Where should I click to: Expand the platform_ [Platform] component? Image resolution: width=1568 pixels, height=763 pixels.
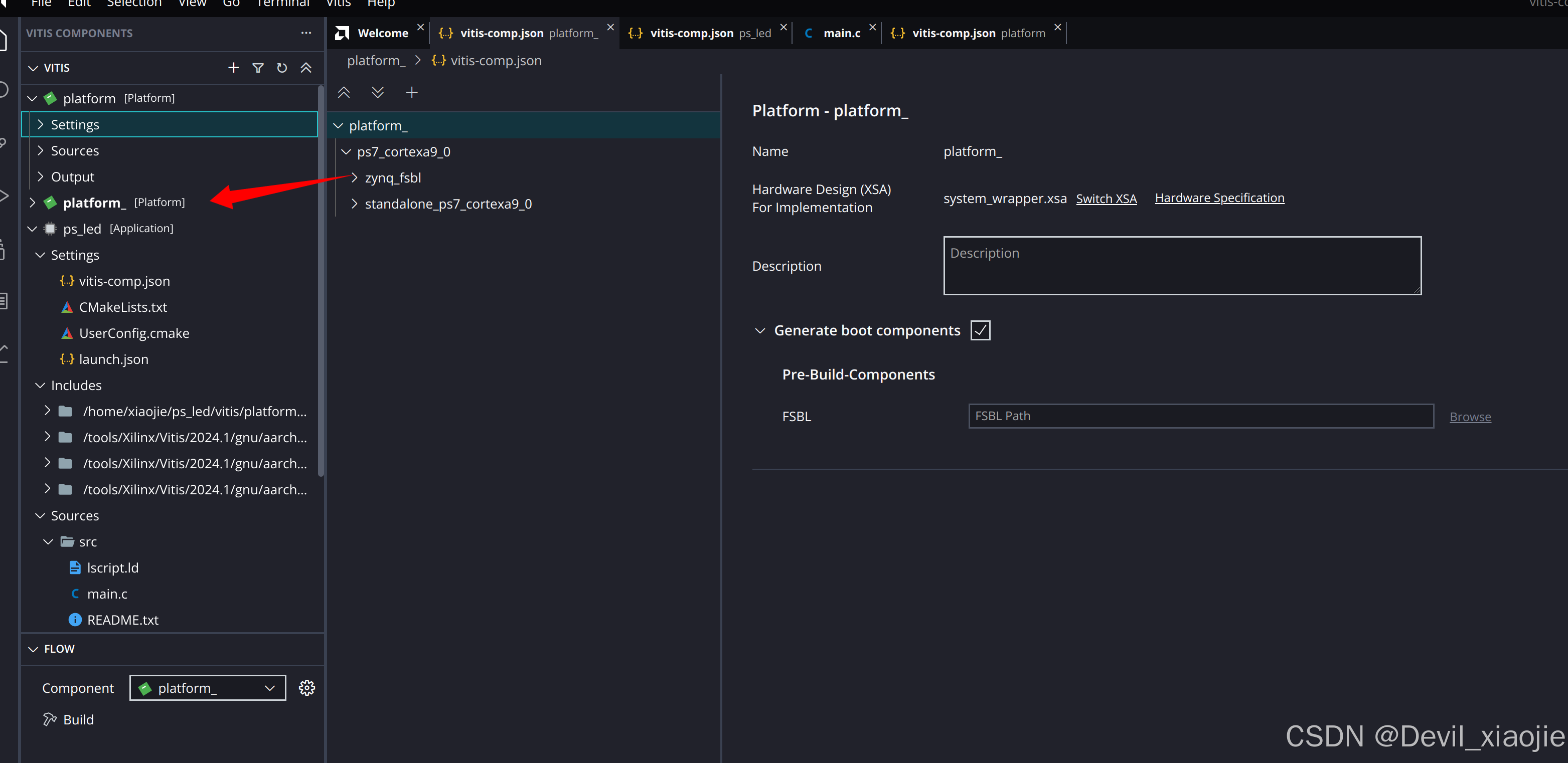(33, 203)
